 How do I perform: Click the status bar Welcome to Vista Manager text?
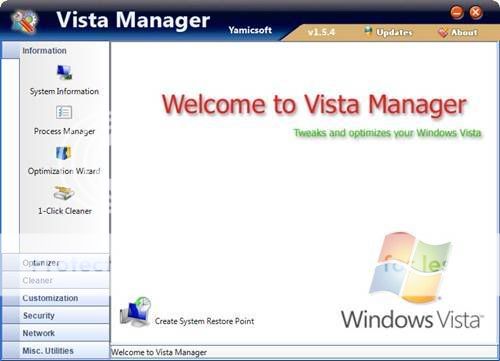pyautogui.click(x=159, y=352)
